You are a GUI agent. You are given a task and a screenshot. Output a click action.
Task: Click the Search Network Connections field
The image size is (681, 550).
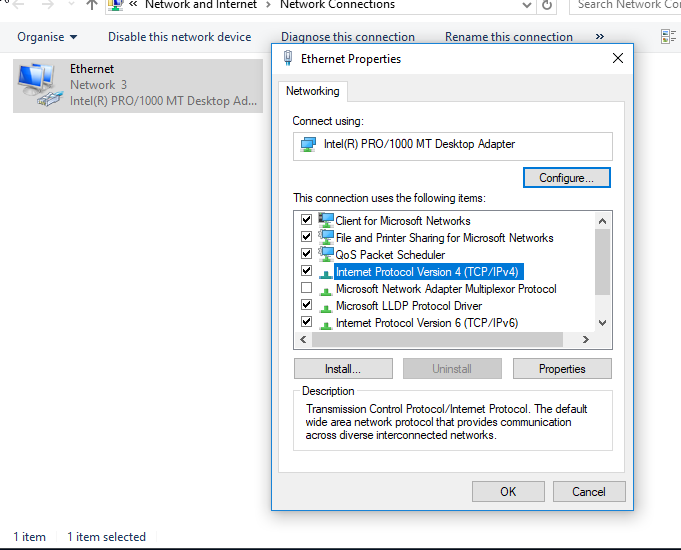(x=625, y=5)
